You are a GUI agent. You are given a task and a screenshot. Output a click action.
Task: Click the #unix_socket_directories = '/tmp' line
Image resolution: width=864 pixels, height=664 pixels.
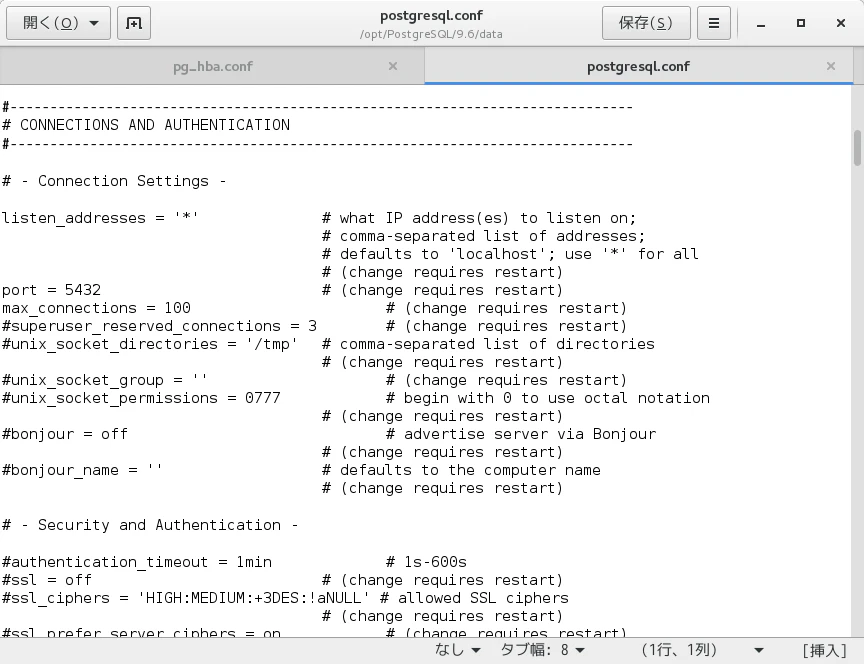click(x=150, y=344)
